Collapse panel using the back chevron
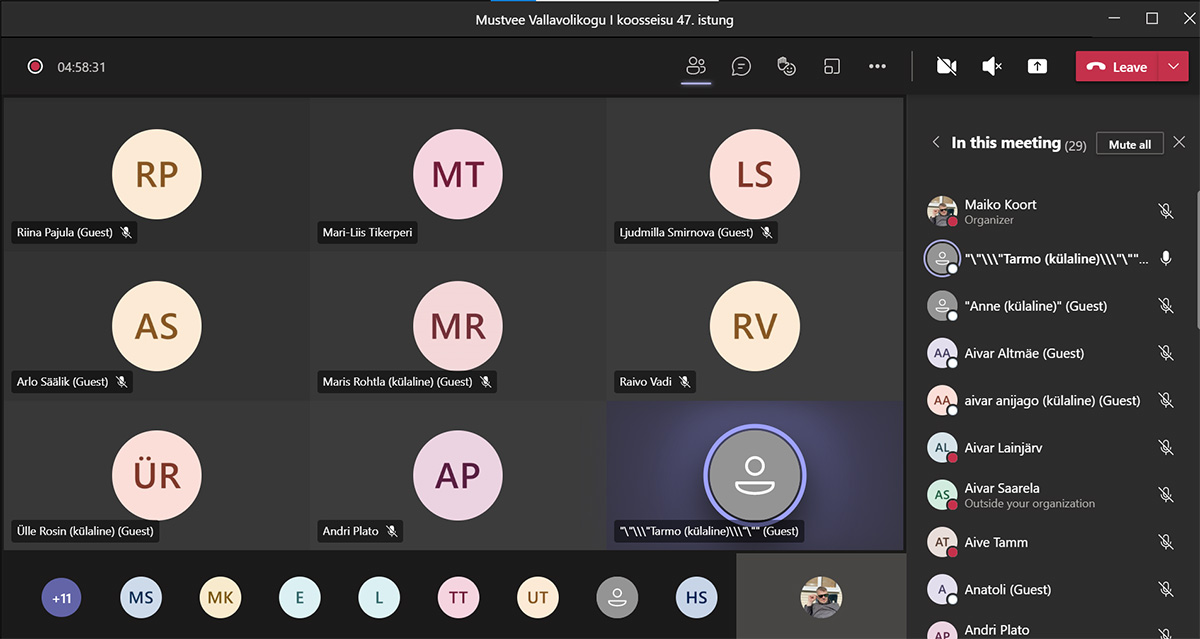Viewport: 1200px width, 639px height. click(936, 143)
